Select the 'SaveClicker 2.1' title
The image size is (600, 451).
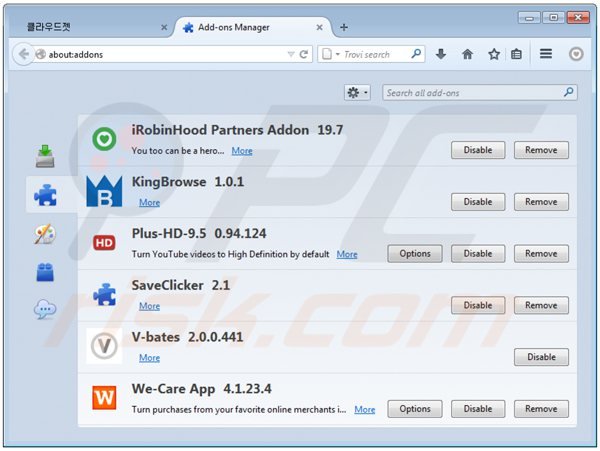[x=181, y=285]
